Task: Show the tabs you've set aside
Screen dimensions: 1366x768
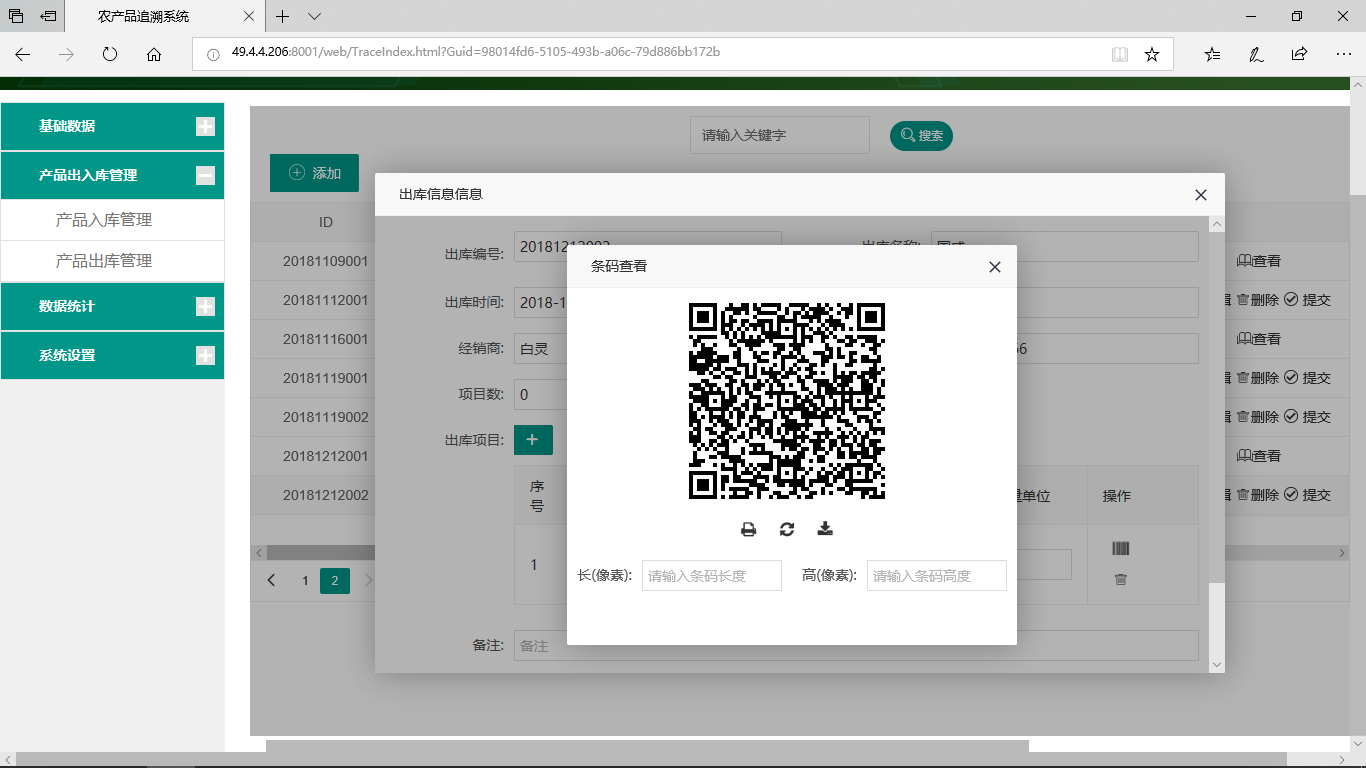Action: tap(16, 16)
